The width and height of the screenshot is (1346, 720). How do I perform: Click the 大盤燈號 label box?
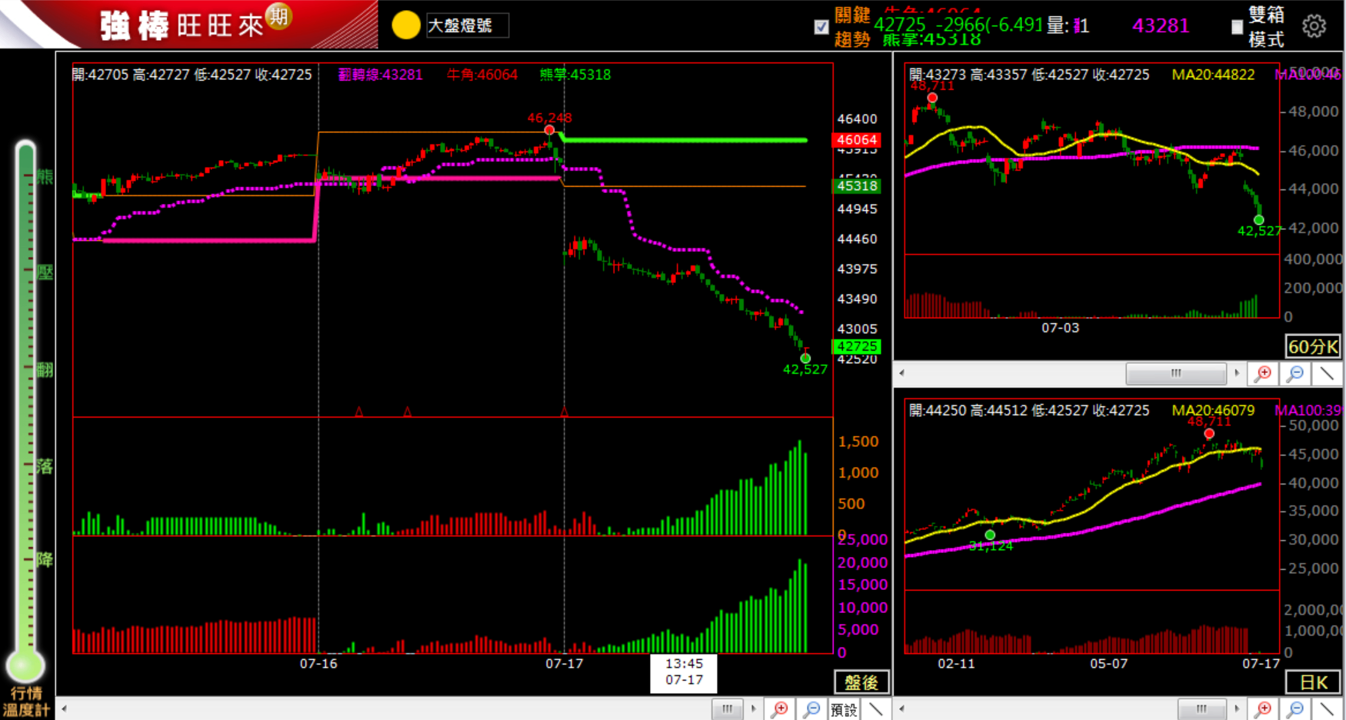click(x=467, y=26)
